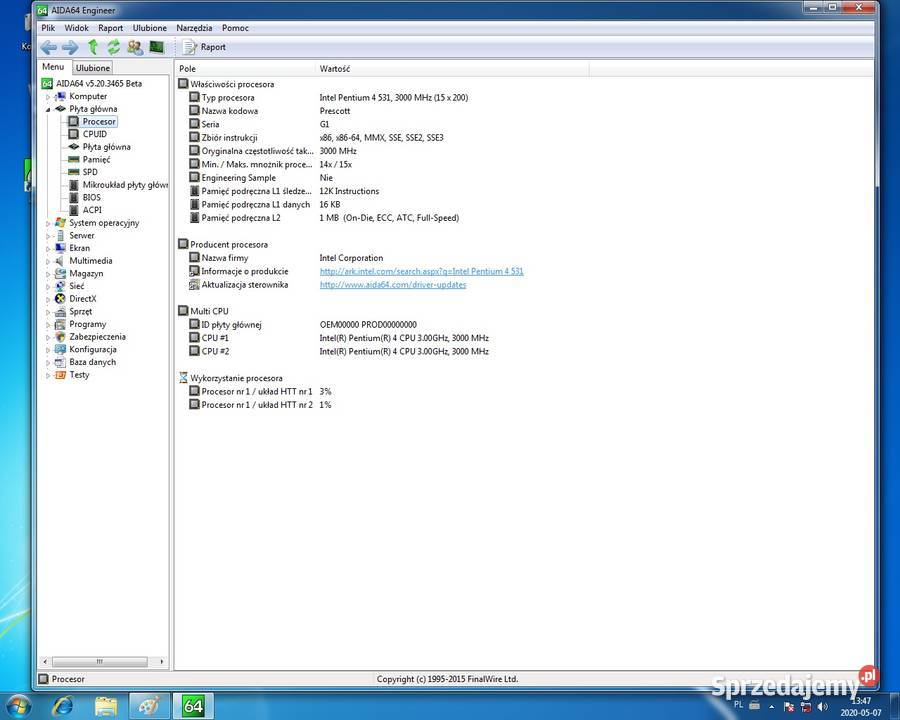Click the Sprzęt tree icon
This screenshot has height=720, width=900.
pyautogui.click(x=60, y=311)
